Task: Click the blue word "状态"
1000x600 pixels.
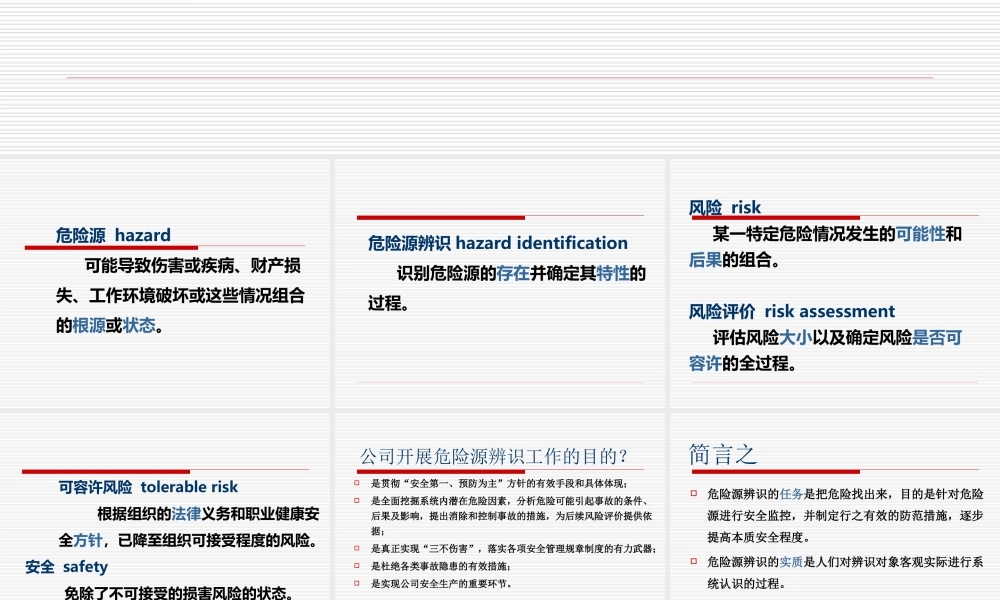Action: point(139,326)
